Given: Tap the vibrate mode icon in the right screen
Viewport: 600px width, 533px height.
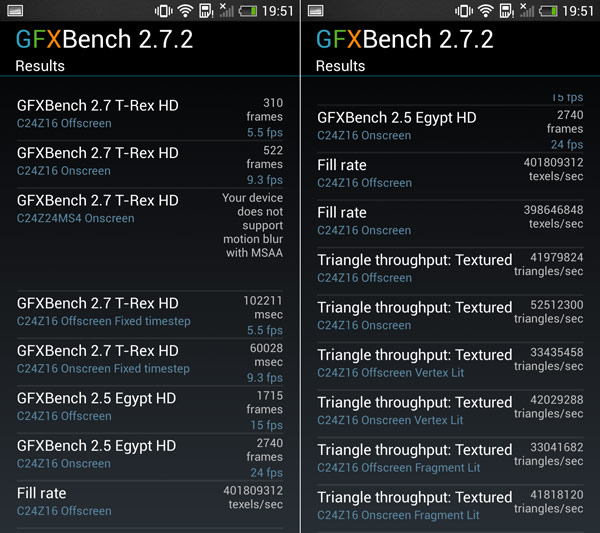Looking at the screenshot, I should (x=464, y=11).
